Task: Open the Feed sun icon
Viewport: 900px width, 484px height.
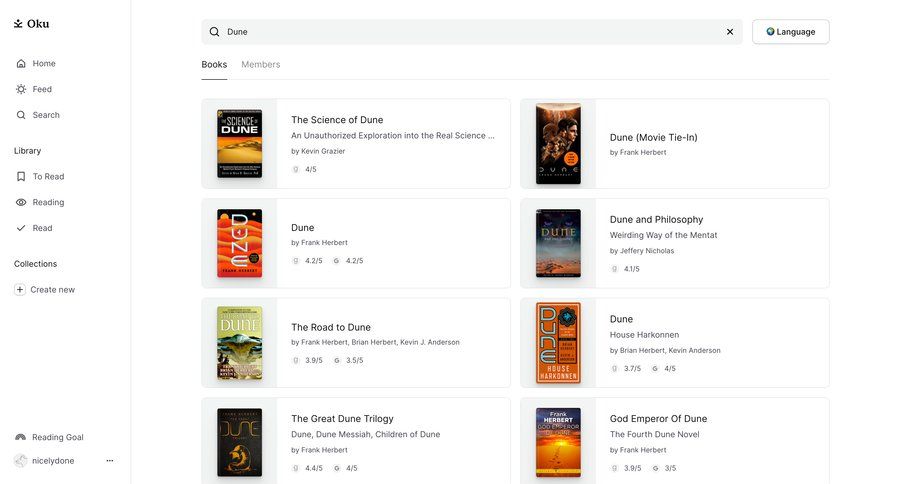Action: (x=21, y=89)
